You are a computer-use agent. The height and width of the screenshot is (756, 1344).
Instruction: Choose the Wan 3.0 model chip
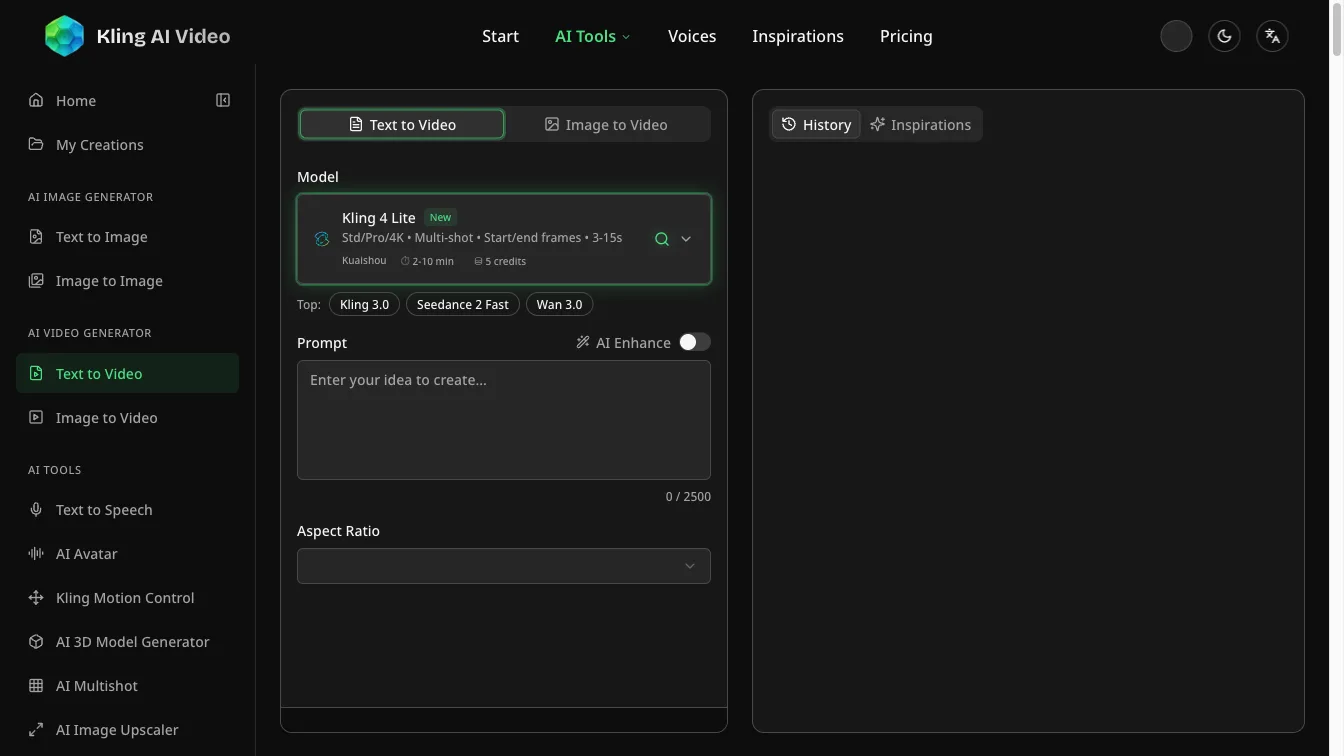[x=559, y=304]
